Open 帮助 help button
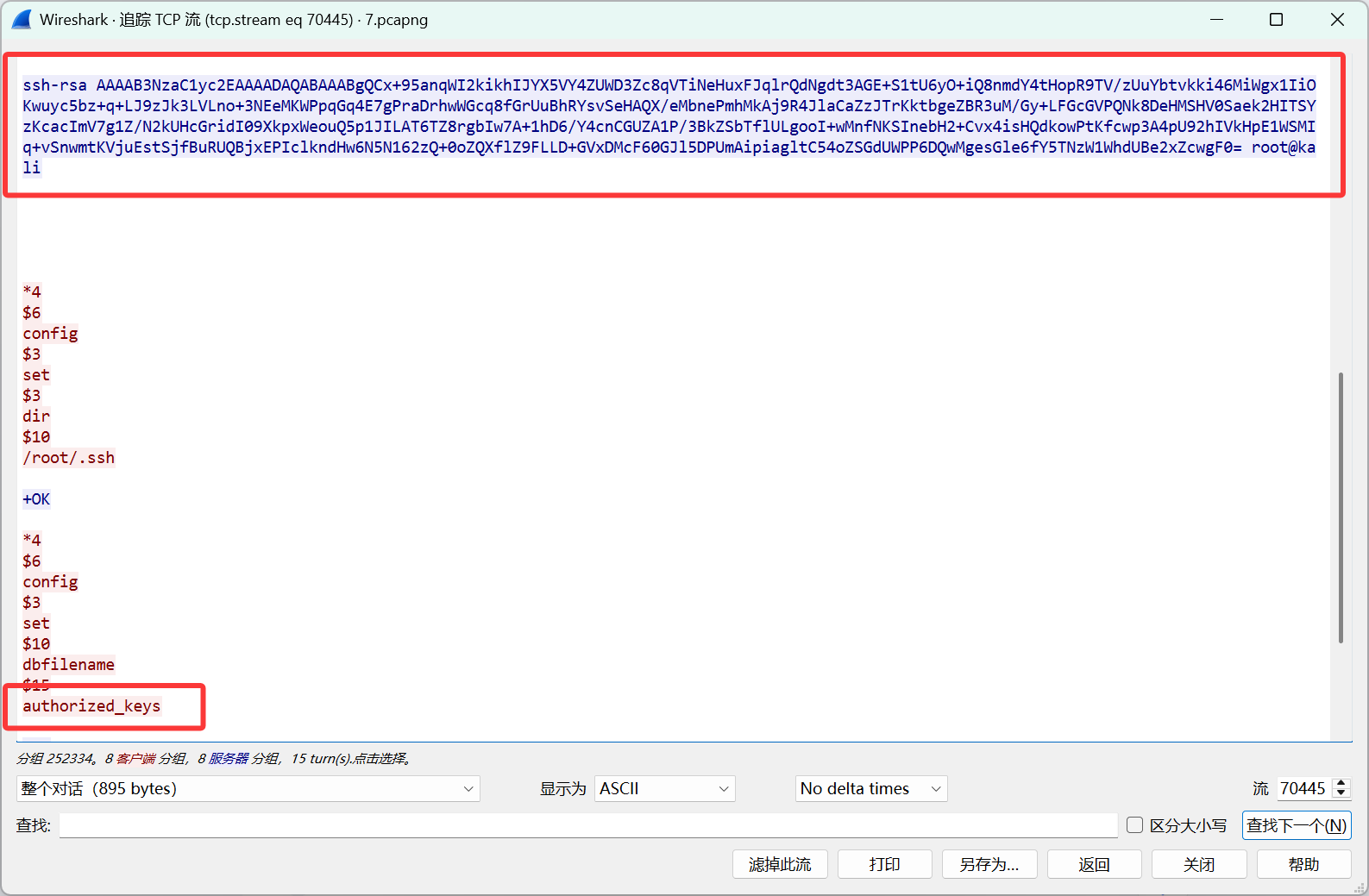1369x896 pixels. (1303, 864)
